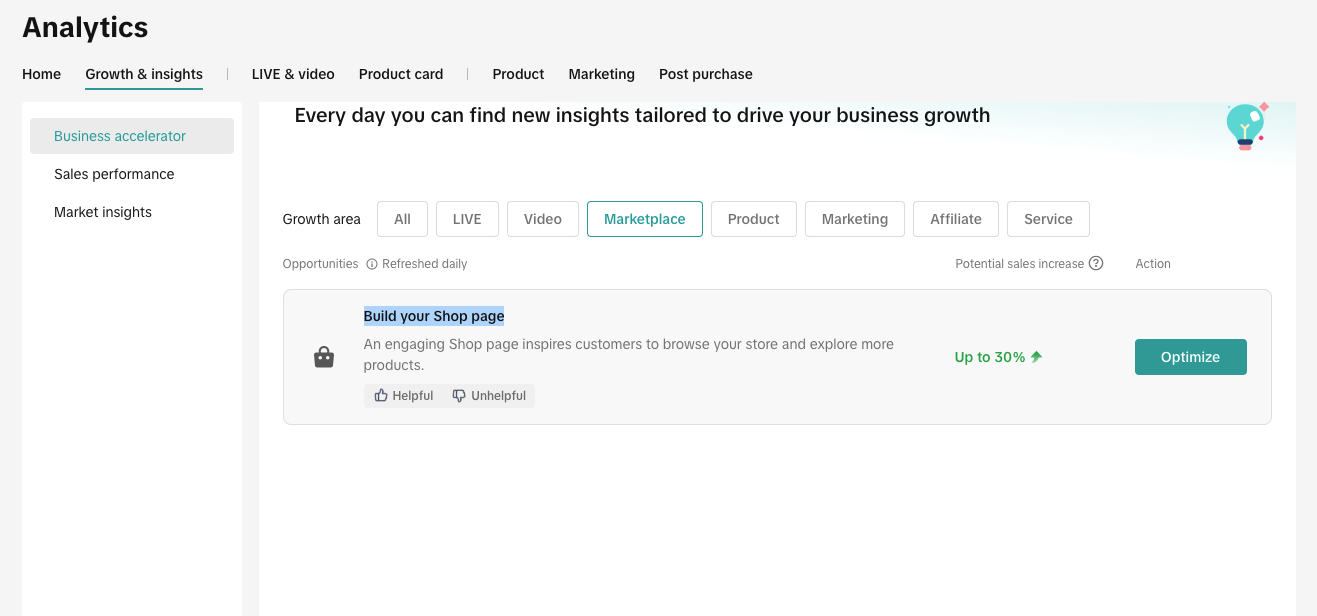Image resolution: width=1317 pixels, height=616 pixels.
Task: Open Sales performance in the sidebar
Action: [x=114, y=174]
